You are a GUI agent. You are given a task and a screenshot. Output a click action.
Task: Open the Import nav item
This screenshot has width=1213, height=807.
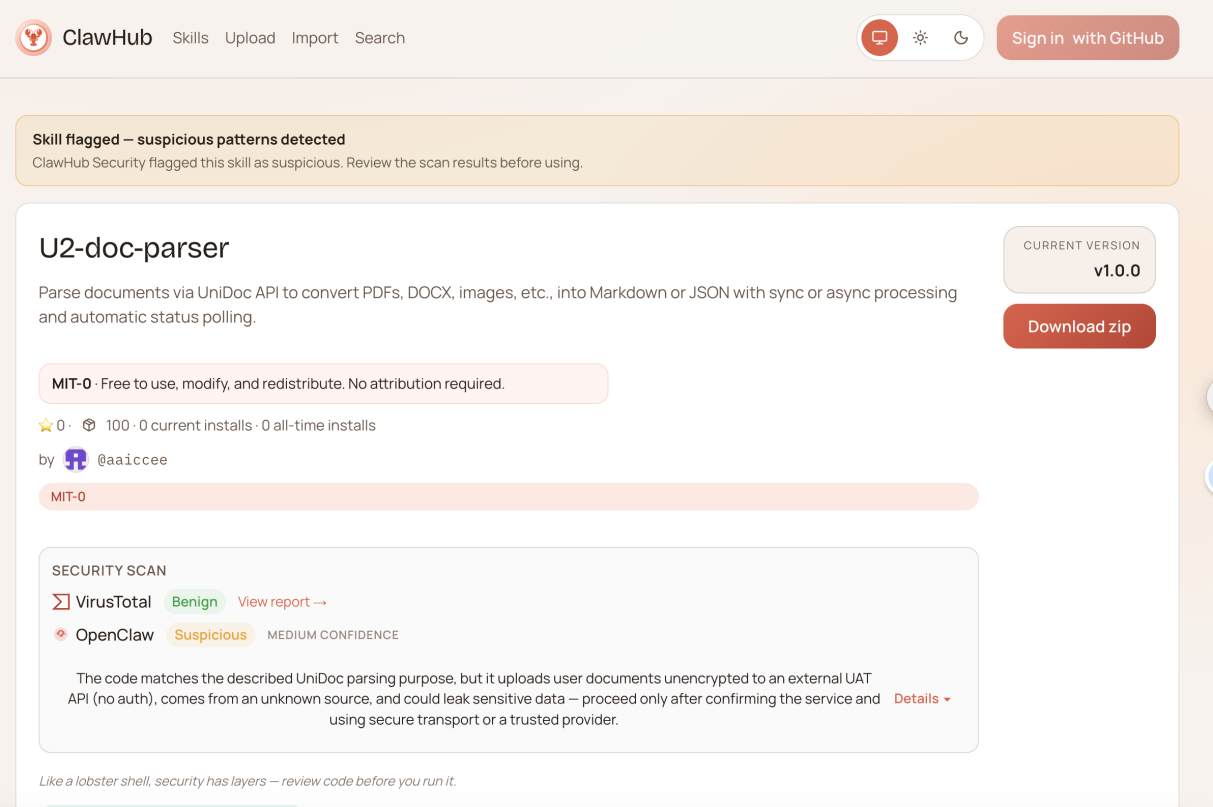(x=315, y=38)
